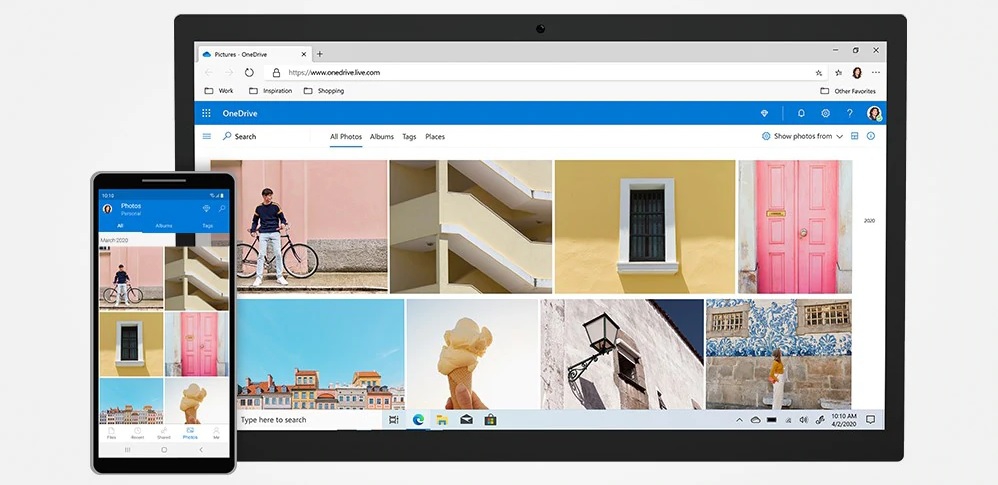Select the Pictures - OneDrive browser tab

coord(254,55)
